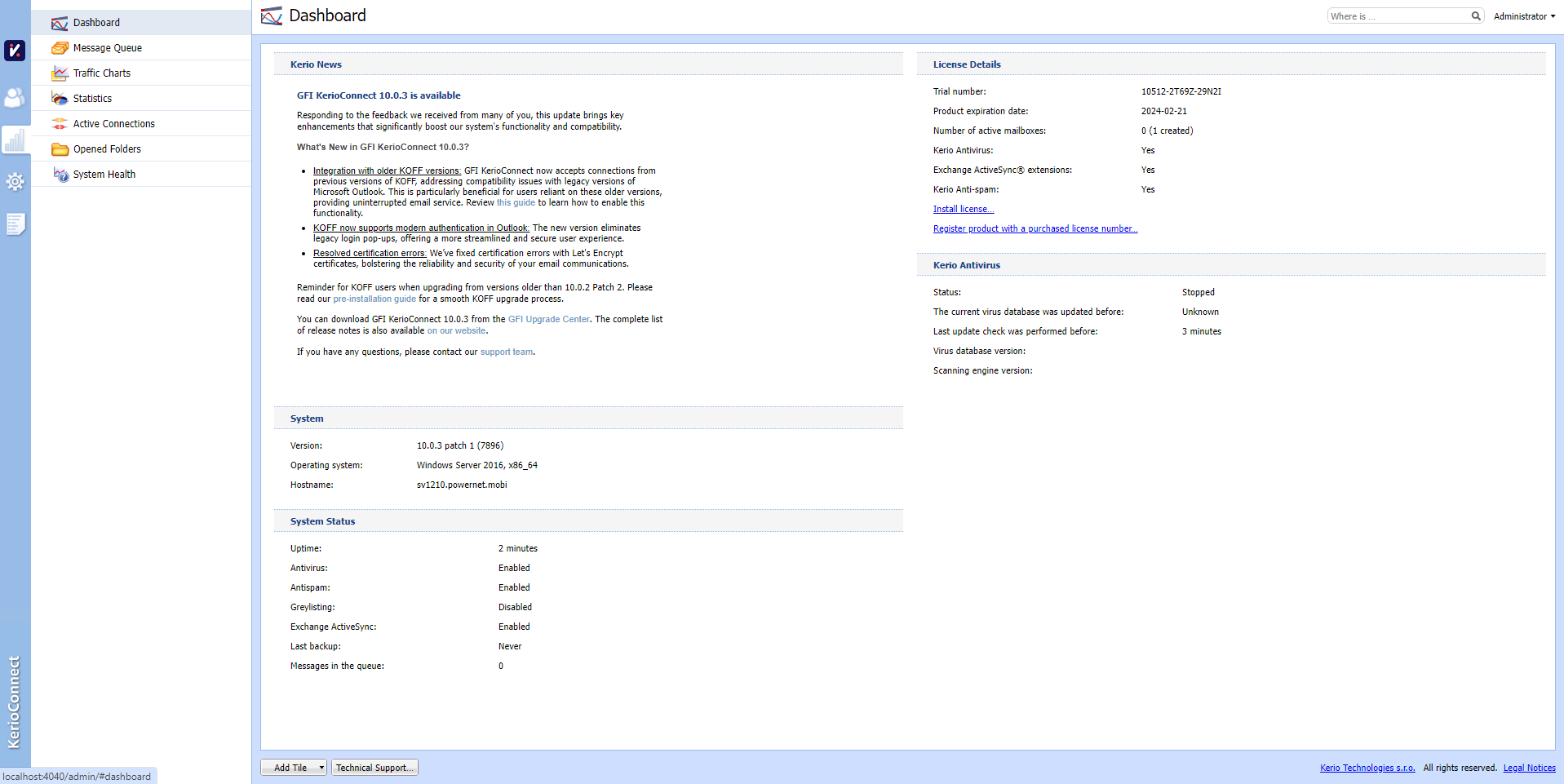Select Active Connections in the sidebar
This screenshot has width=1564, height=784.
pyautogui.click(x=113, y=124)
